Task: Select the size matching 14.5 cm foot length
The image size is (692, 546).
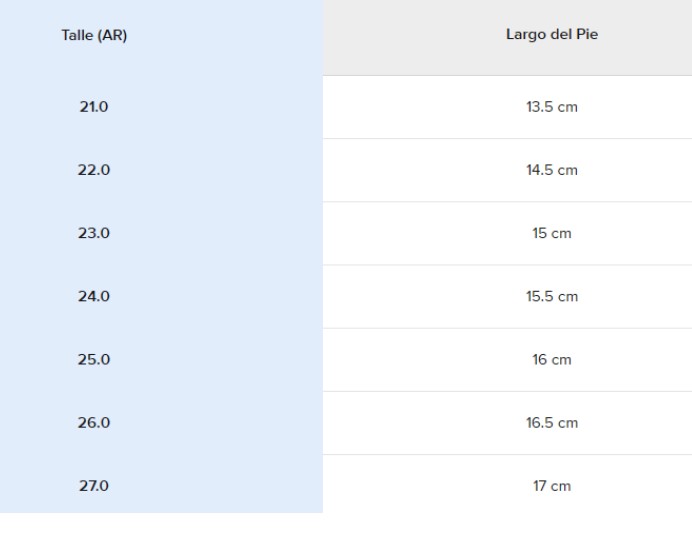Action: 94,170
